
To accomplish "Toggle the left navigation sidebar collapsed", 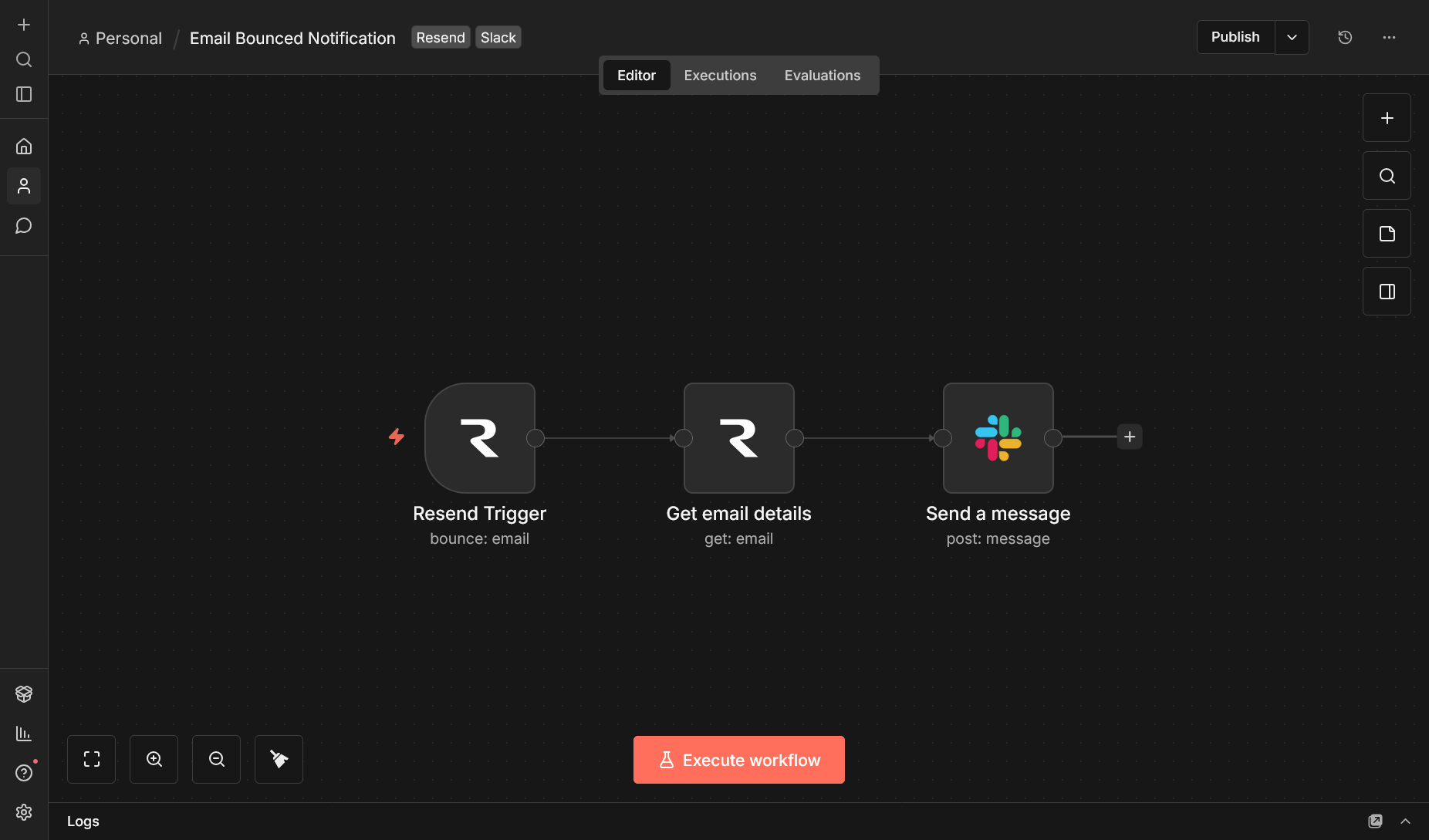I will [23, 94].
